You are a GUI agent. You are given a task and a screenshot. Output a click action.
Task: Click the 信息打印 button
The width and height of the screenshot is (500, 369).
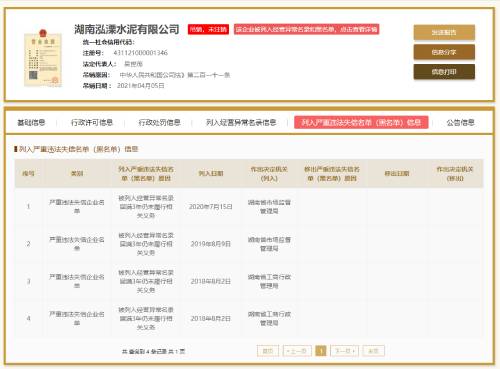click(x=444, y=72)
